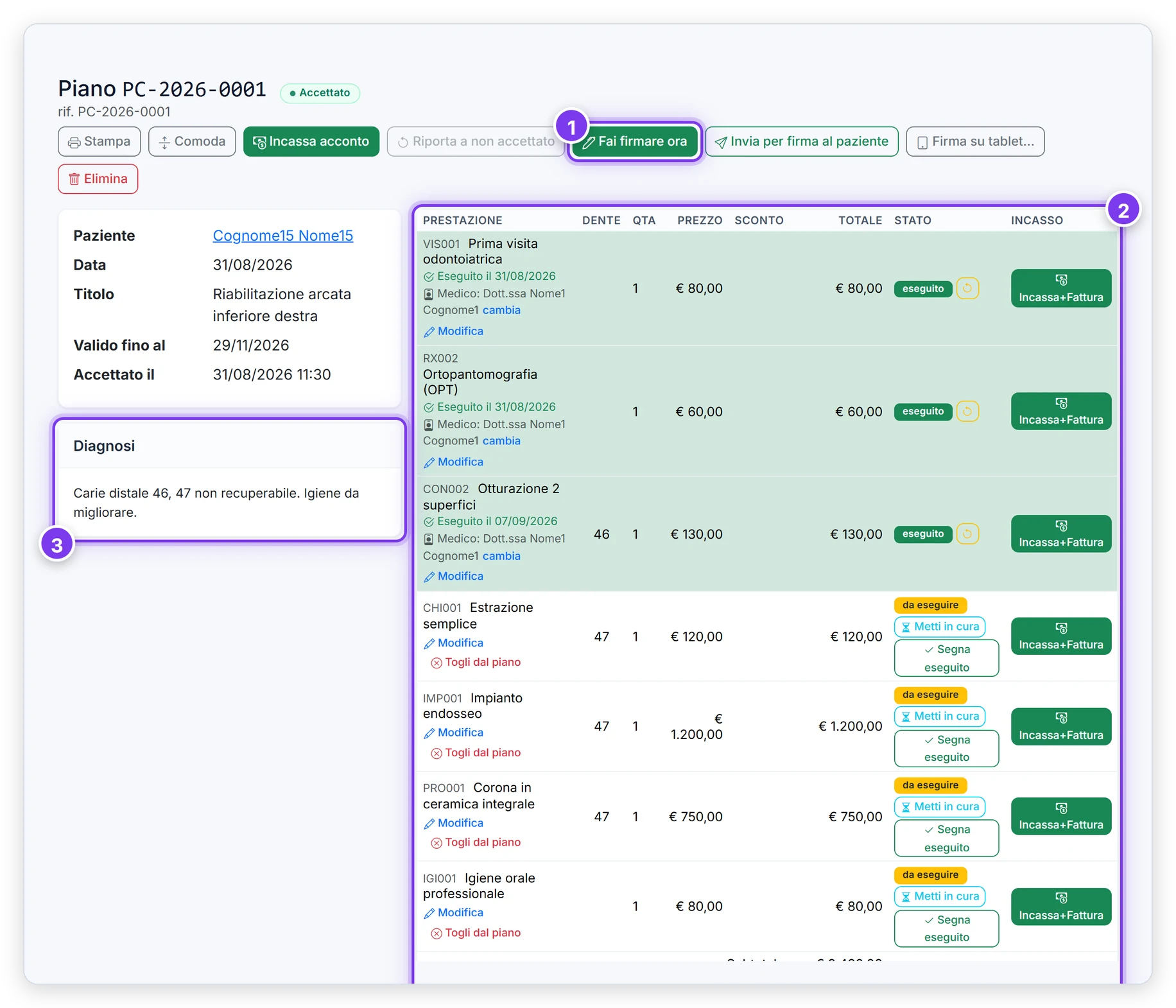Screen dimensions: 1176x1008
Task: Edit Prima visita odontoiatrica via Modifica
Action: (454, 331)
